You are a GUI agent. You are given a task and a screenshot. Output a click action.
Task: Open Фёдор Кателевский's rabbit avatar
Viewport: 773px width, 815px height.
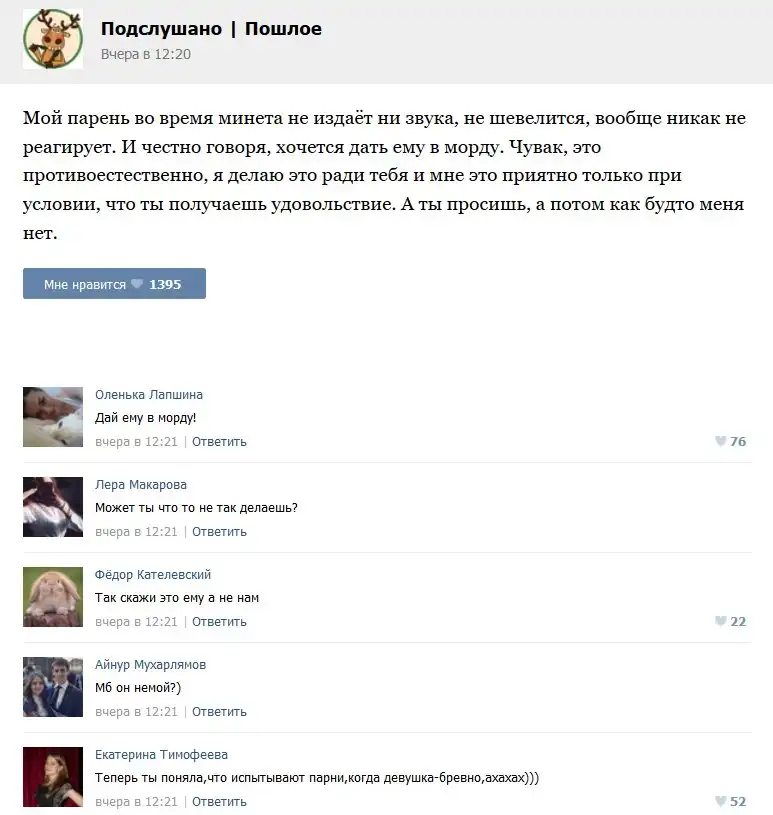tap(53, 597)
